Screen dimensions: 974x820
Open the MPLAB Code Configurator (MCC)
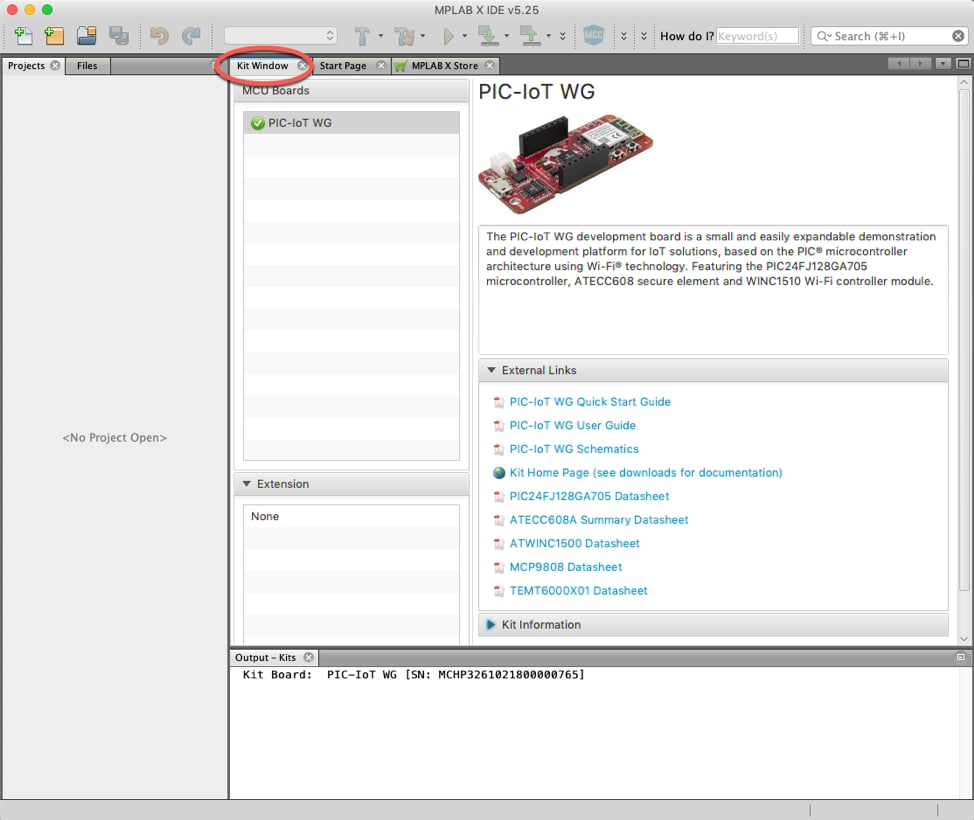[x=592, y=35]
